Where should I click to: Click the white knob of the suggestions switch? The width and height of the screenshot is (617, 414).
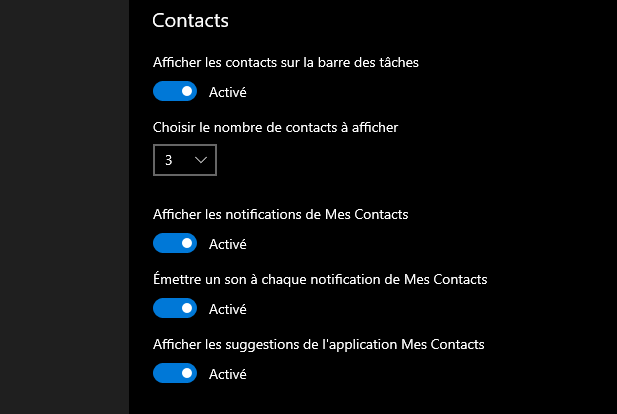pyautogui.click(x=186, y=374)
